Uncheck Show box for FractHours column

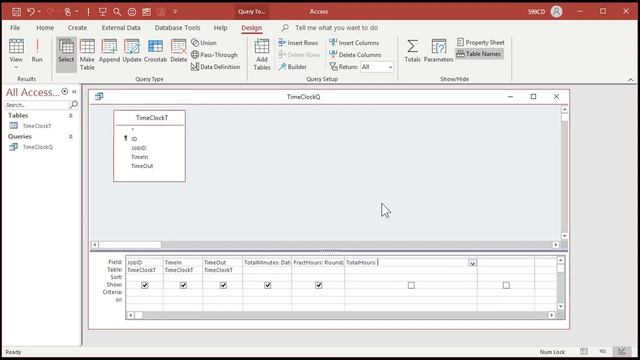319,285
